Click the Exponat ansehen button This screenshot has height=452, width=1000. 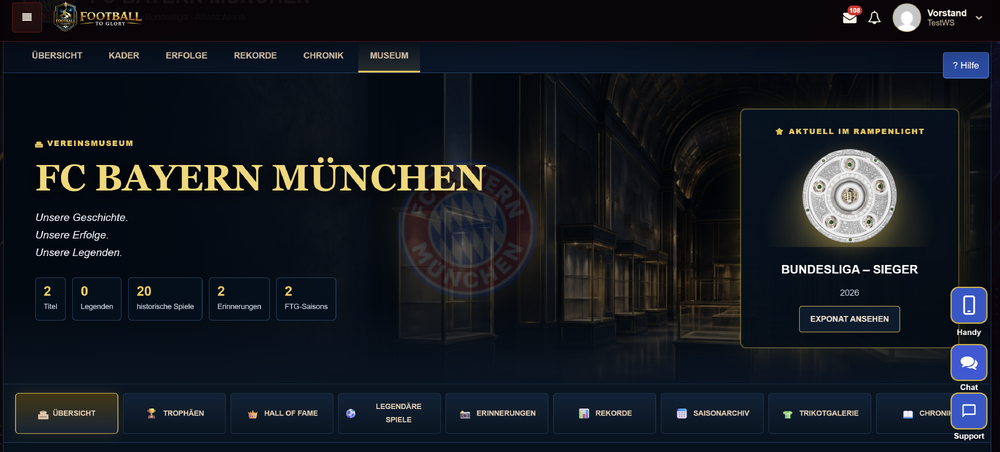coord(849,319)
